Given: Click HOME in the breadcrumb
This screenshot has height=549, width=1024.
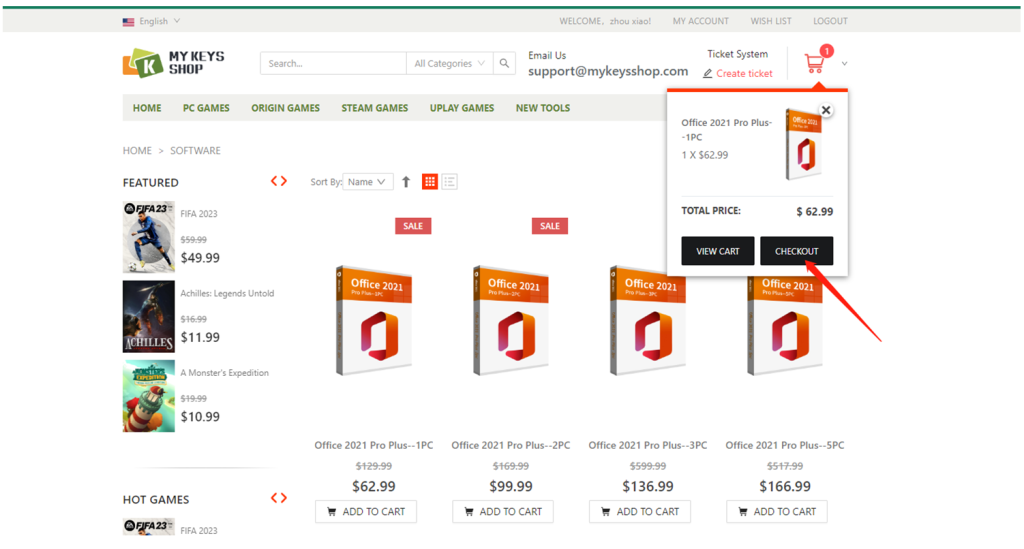Looking at the screenshot, I should click(137, 151).
